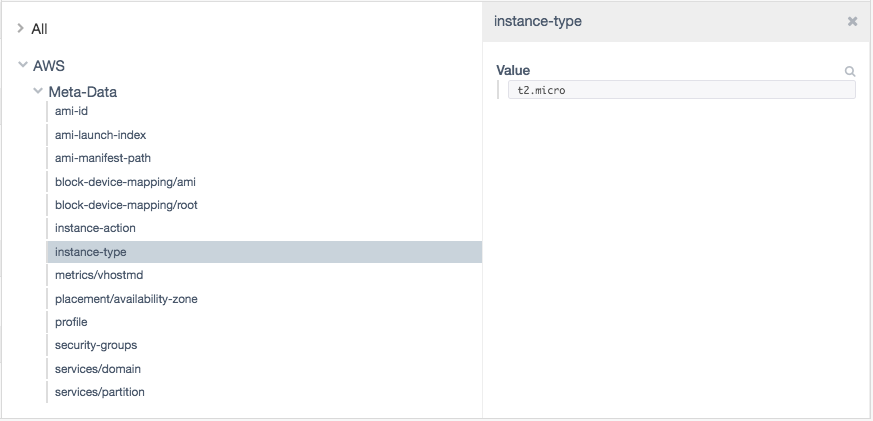873x421 pixels.
Task: Click the search magnifier icon beside Value
Action: tap(850, 71)
